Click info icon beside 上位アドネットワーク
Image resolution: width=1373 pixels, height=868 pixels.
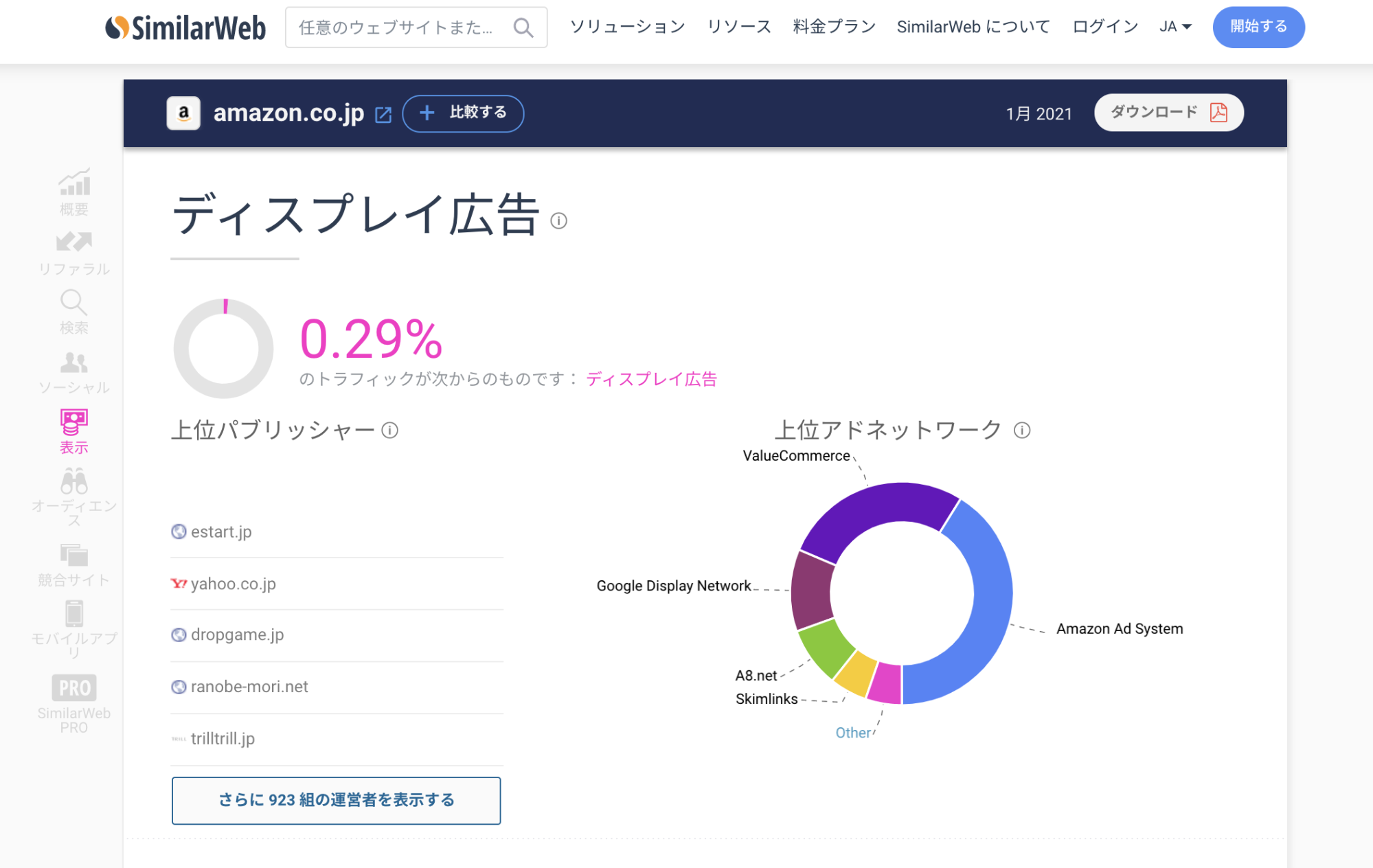tap(1021, 430)
